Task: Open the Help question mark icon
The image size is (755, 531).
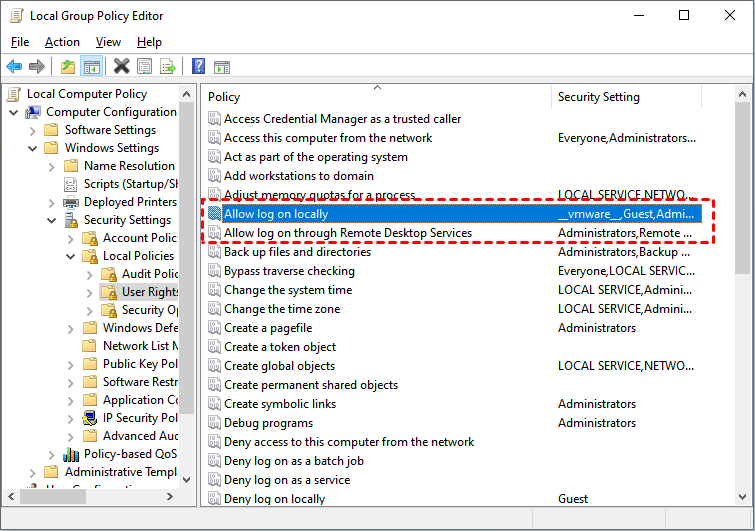Action: pyautogui.click(x=198, y=66)
